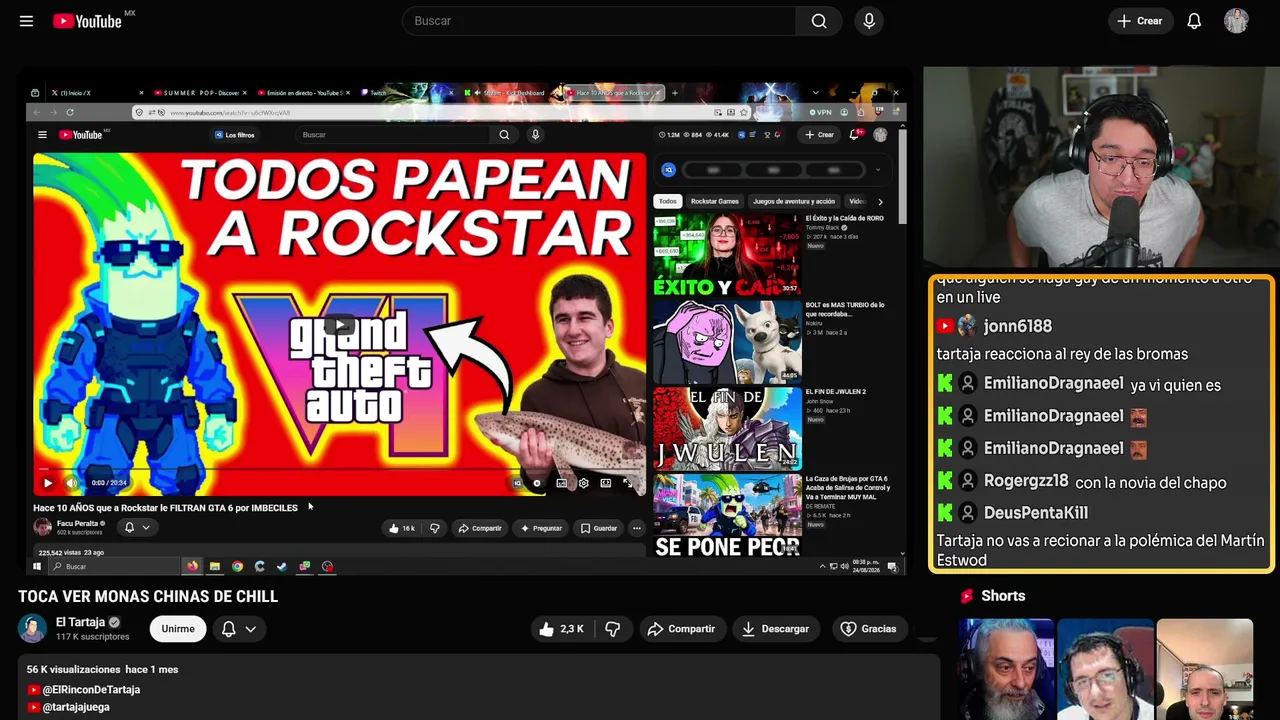Image resolution: width=1280 pixels, height=720 pixels.
Task: Open the YouTube guide hamburger menu
Action: pos(26,21)
